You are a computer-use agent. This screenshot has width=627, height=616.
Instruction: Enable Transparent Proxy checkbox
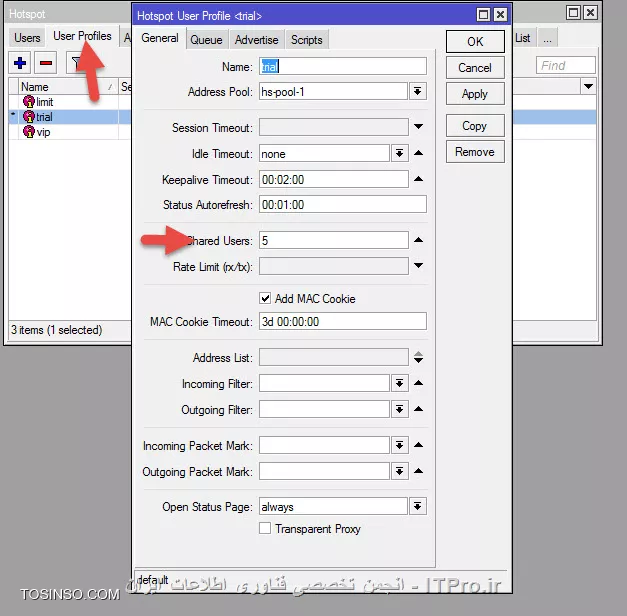[x=265, y=528]
